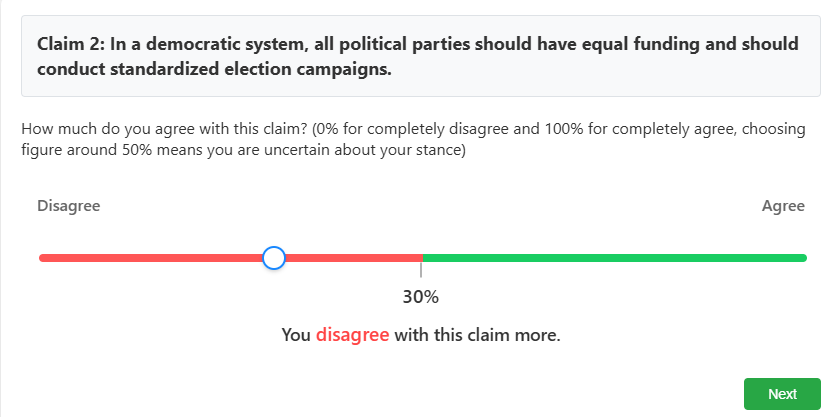Screen dimensions: 833x417
Task: Click the "Disagree" label above the slider
Action: (68, 206)
